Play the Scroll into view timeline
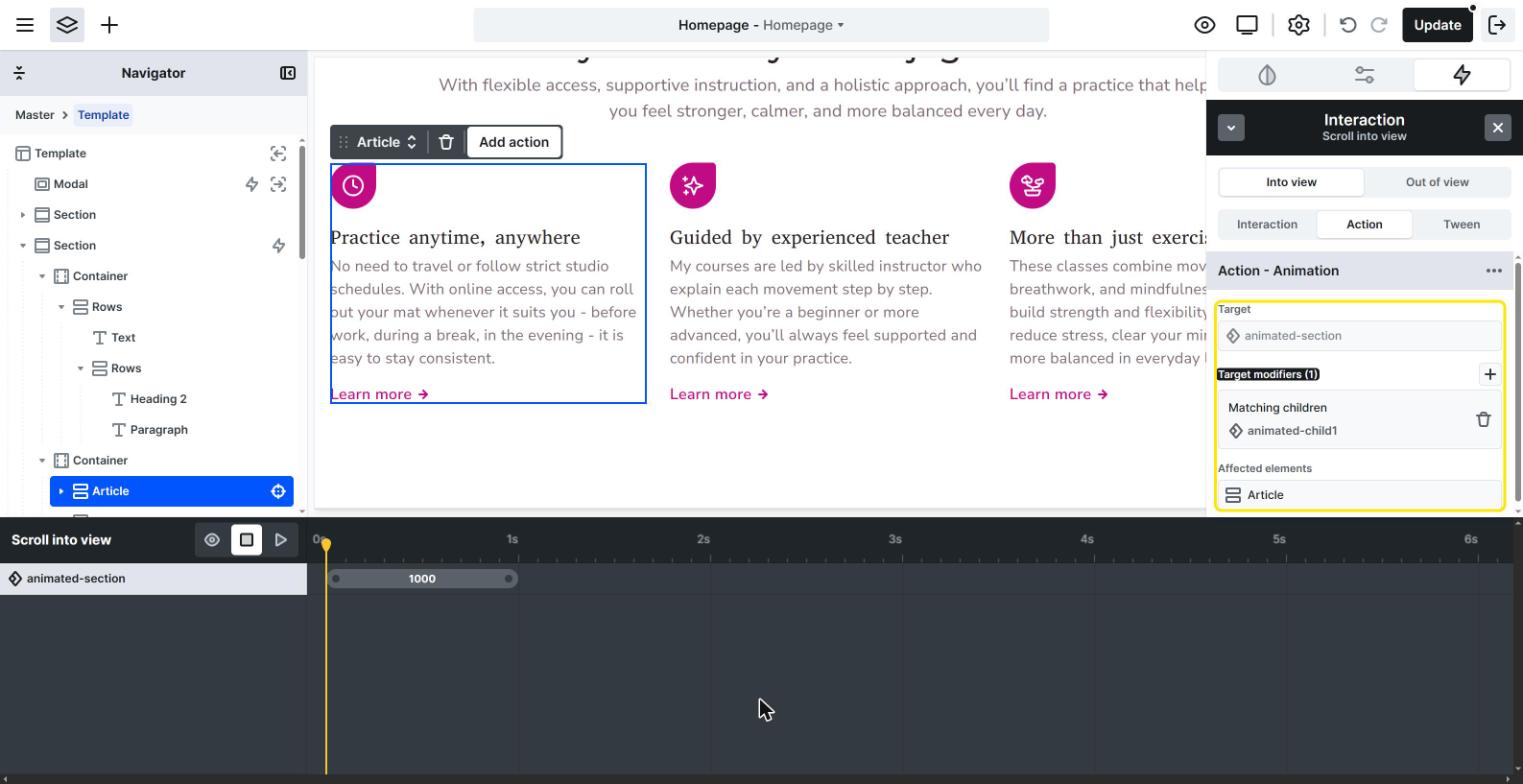Screen dimensions: 1523x784 281,540
